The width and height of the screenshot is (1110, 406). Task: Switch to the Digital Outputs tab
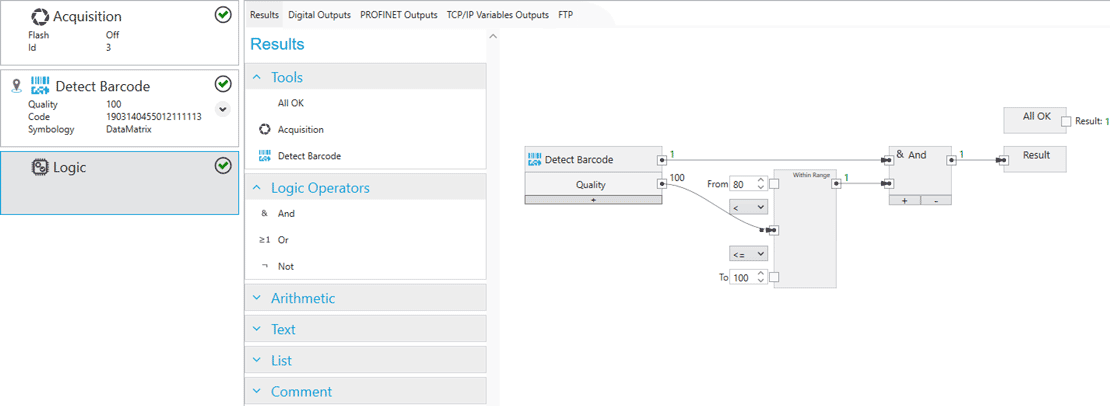[x=320, y=15]
